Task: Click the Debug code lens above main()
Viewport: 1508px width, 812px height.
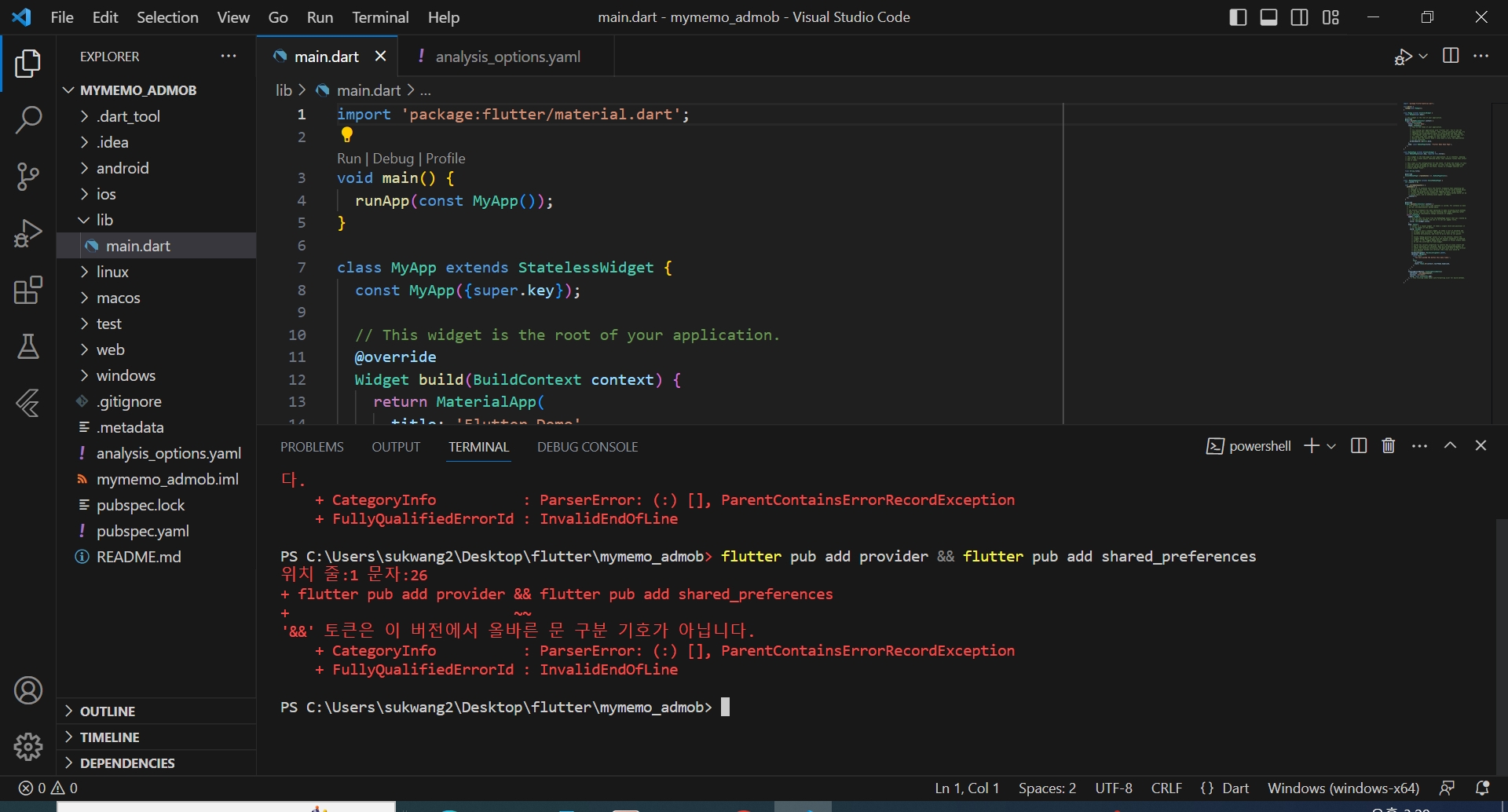Action: (393, 158)
